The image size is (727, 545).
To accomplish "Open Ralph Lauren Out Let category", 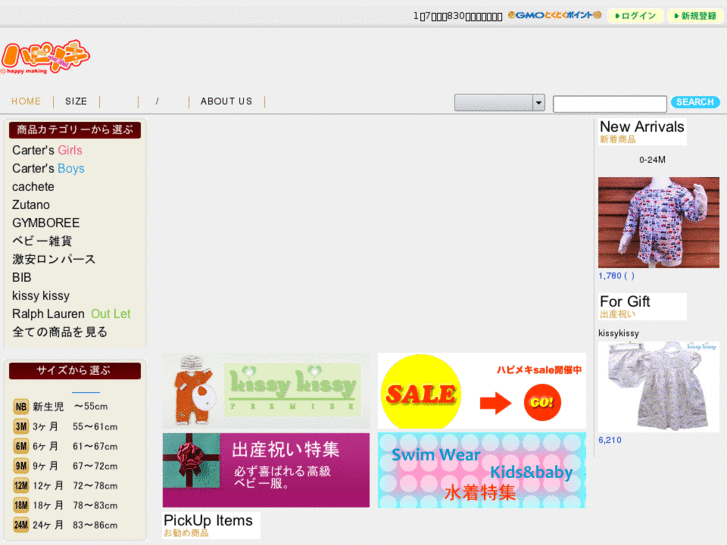I will click(x=71, y=314).
